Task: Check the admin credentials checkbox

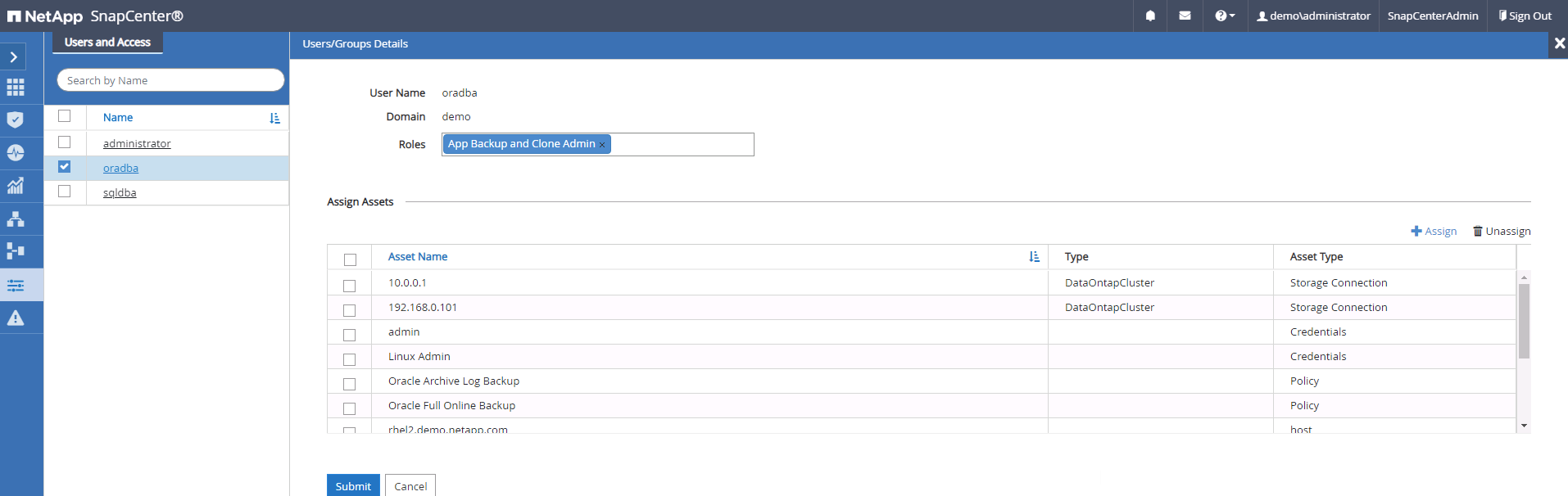Action: tap(350, 336)
